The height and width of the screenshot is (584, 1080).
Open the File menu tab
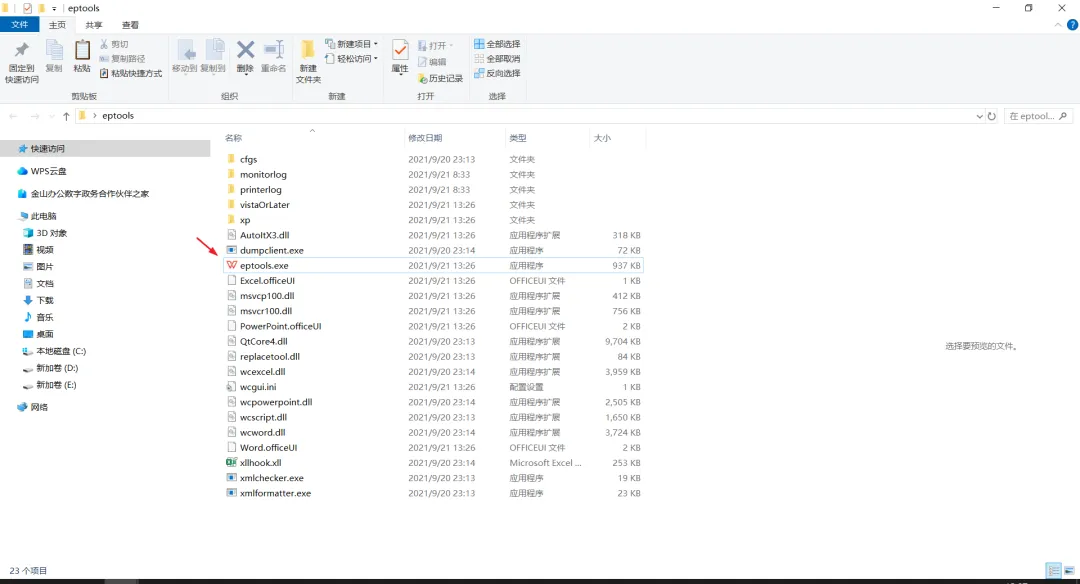coord(19,25)
